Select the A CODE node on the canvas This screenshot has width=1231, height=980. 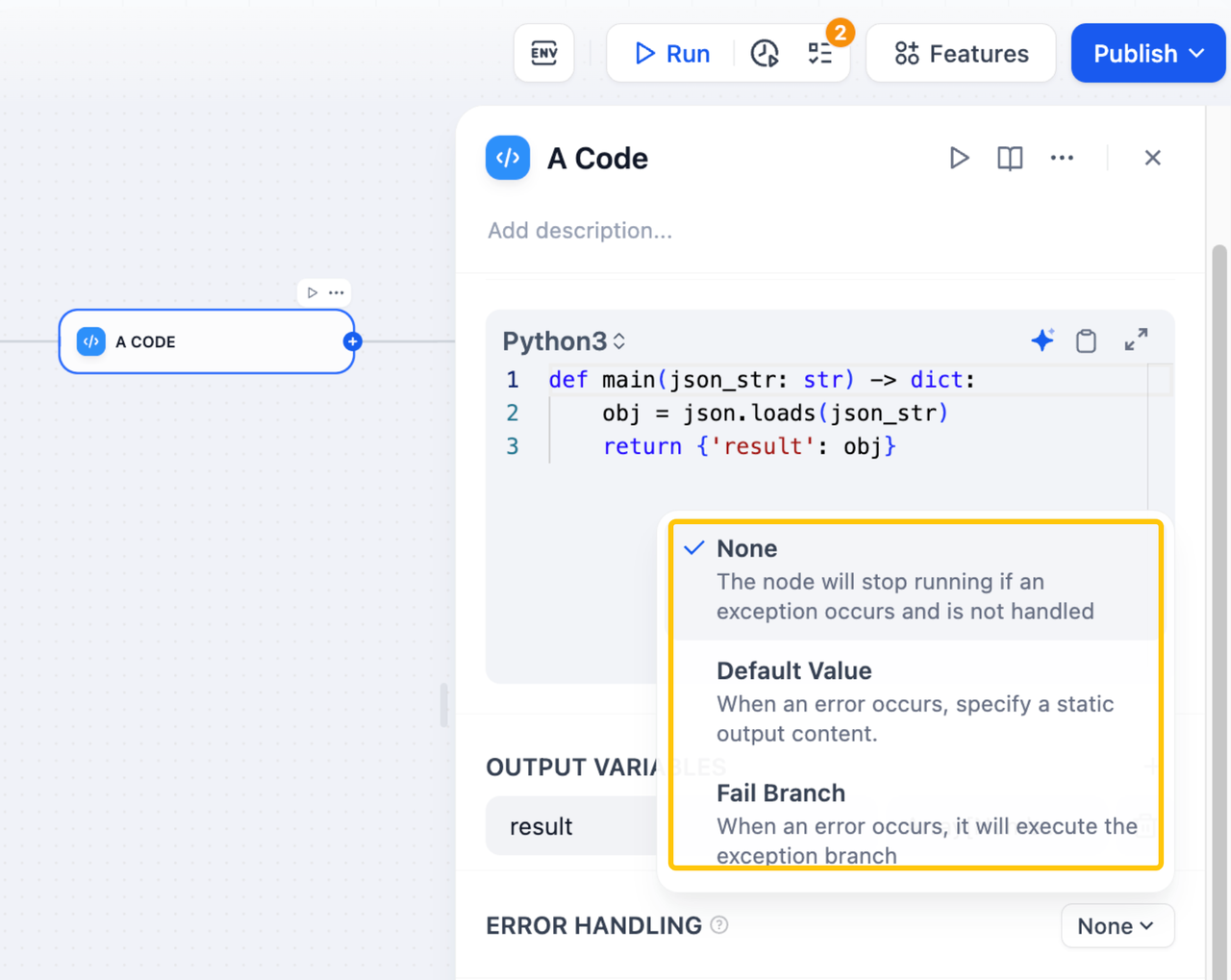(x=207, y=341)
